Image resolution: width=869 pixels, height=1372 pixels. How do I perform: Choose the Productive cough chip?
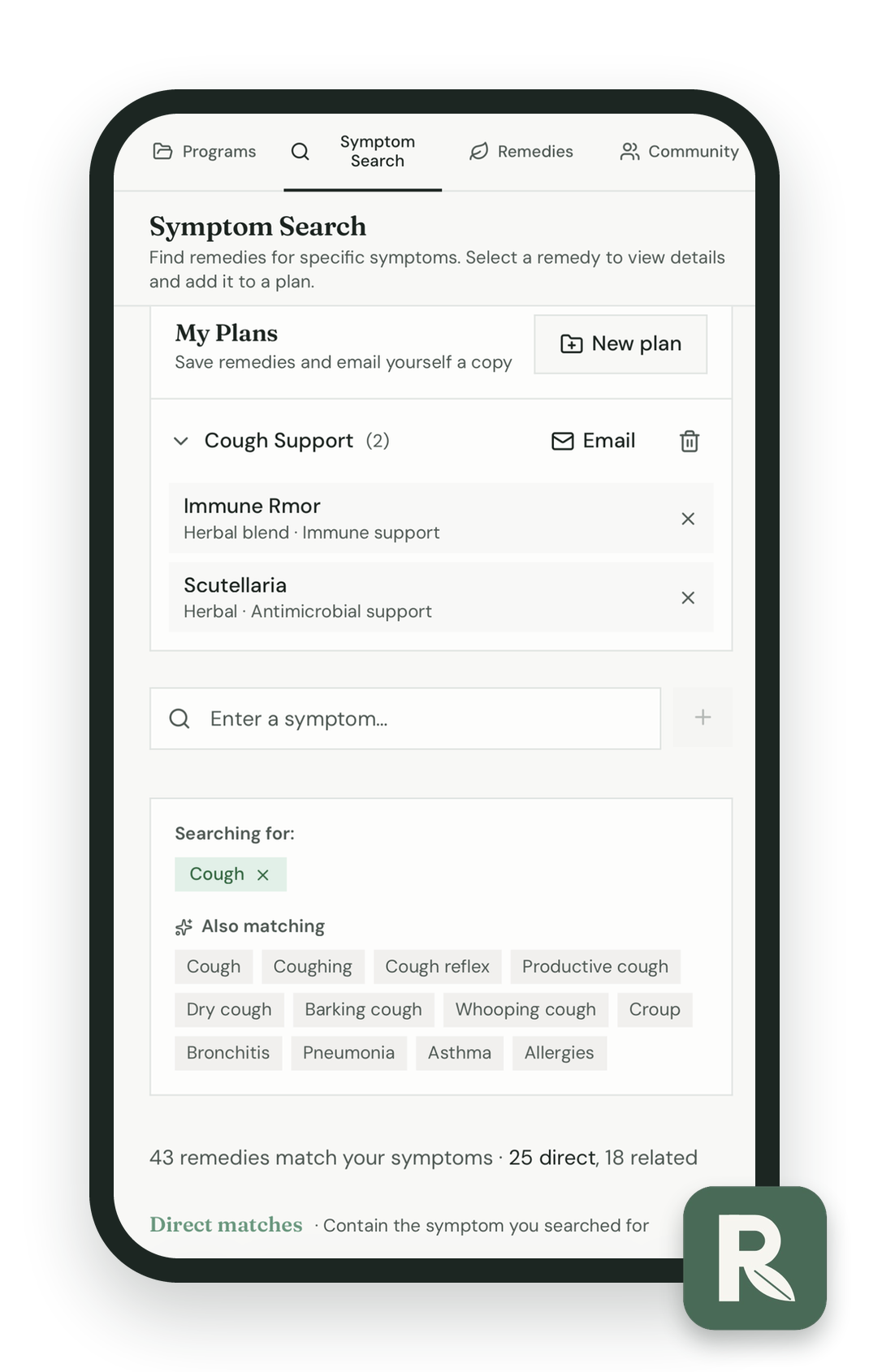(595, 967)
